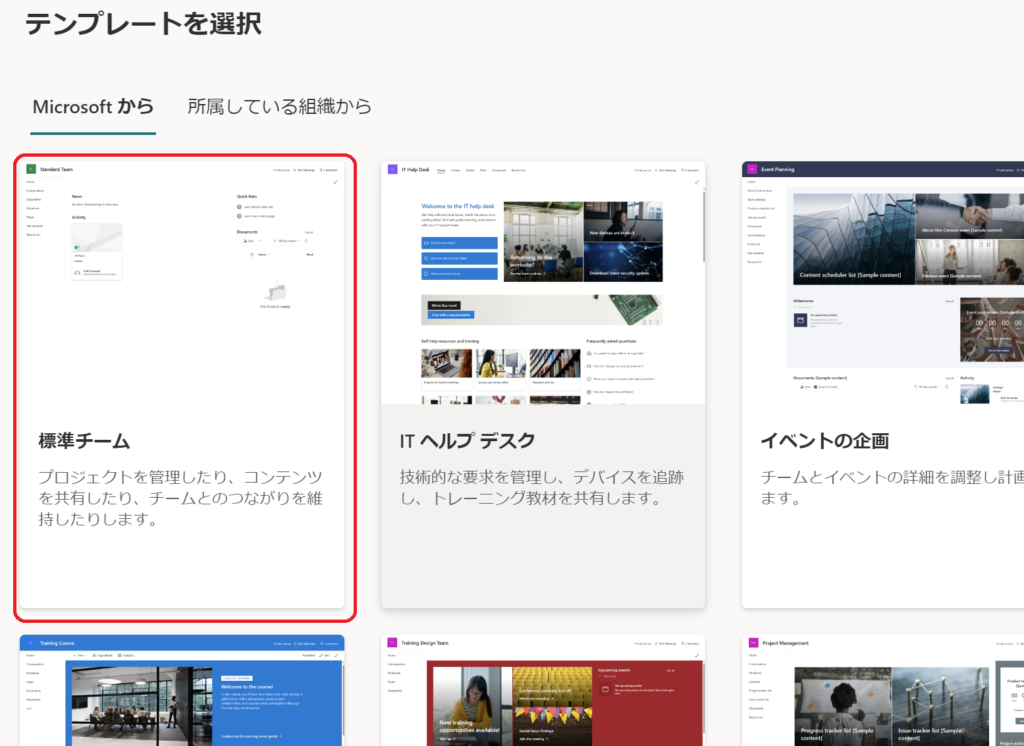
Task: Select the 標準チーム template title
Action: pos(84,441)
